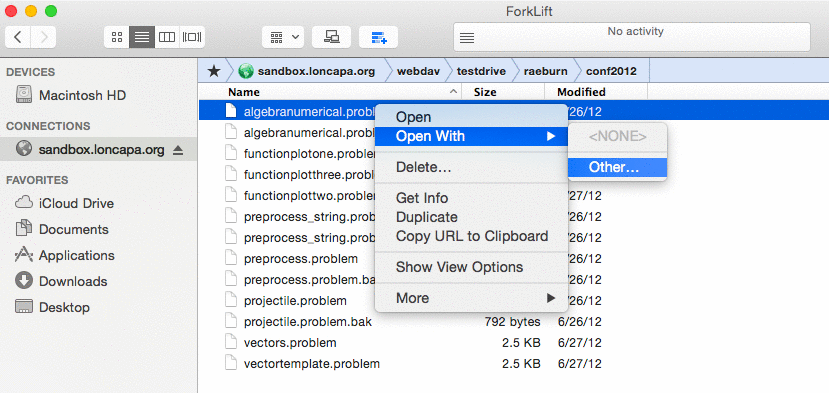Image resolution: width=829 pixels, height=393 pixels.
Task: Select the list view button
Action: pyautogui.click(x=142, y=37)
